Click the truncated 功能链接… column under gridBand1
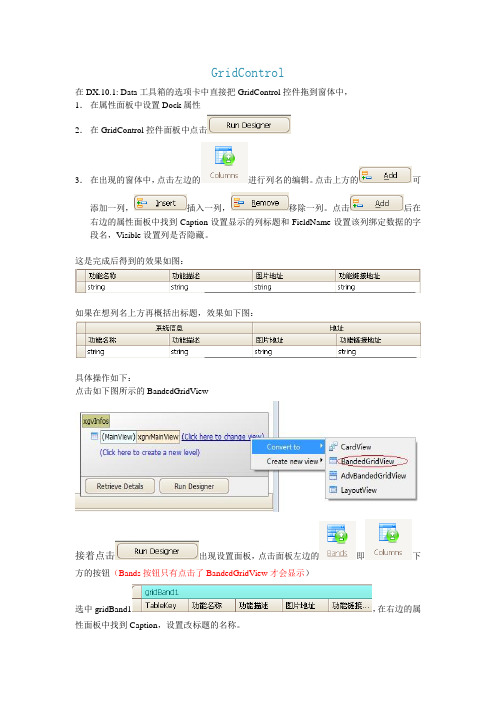Image resolution: width=496 pixels, height=702 pixels. pos(351,605)
